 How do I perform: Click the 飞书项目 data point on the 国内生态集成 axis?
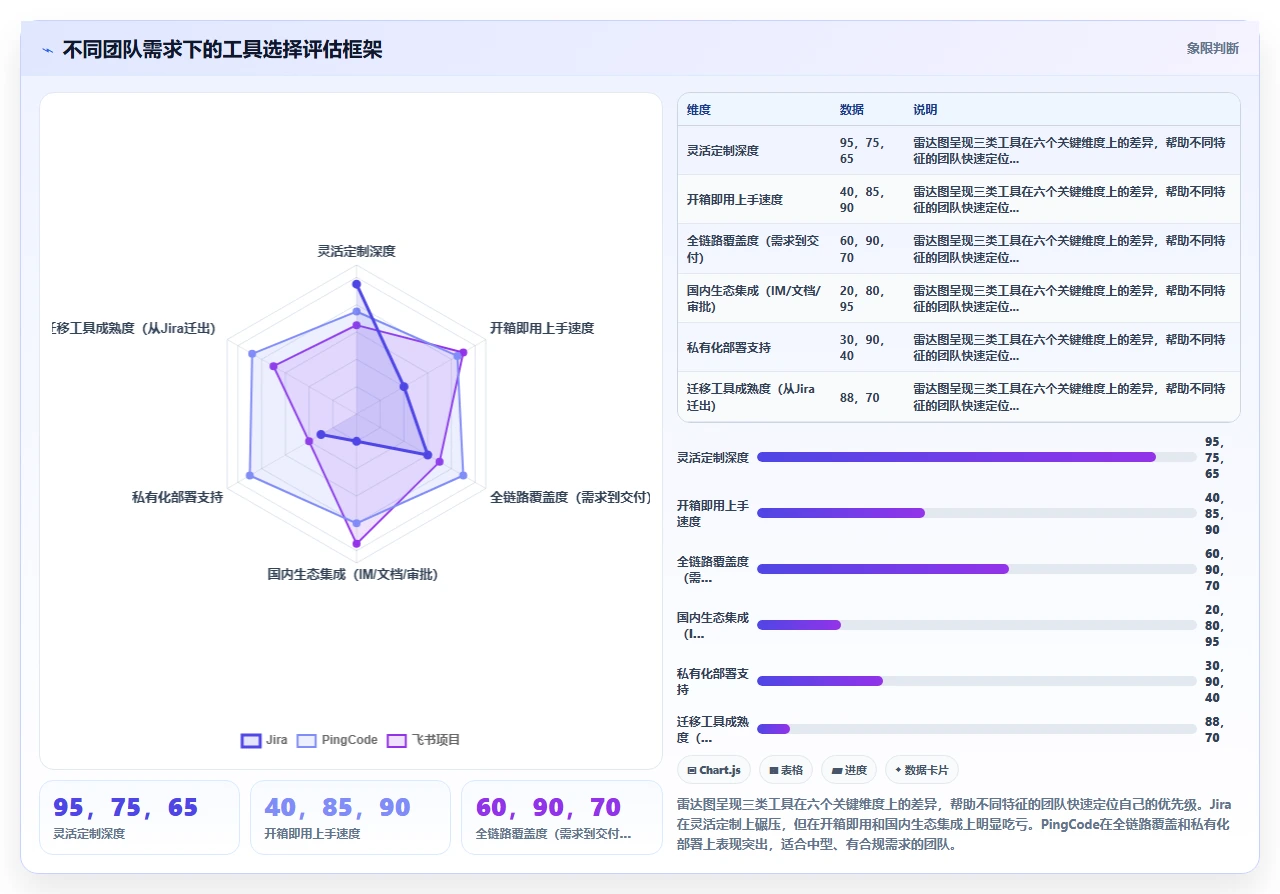[x=356, y=544]
